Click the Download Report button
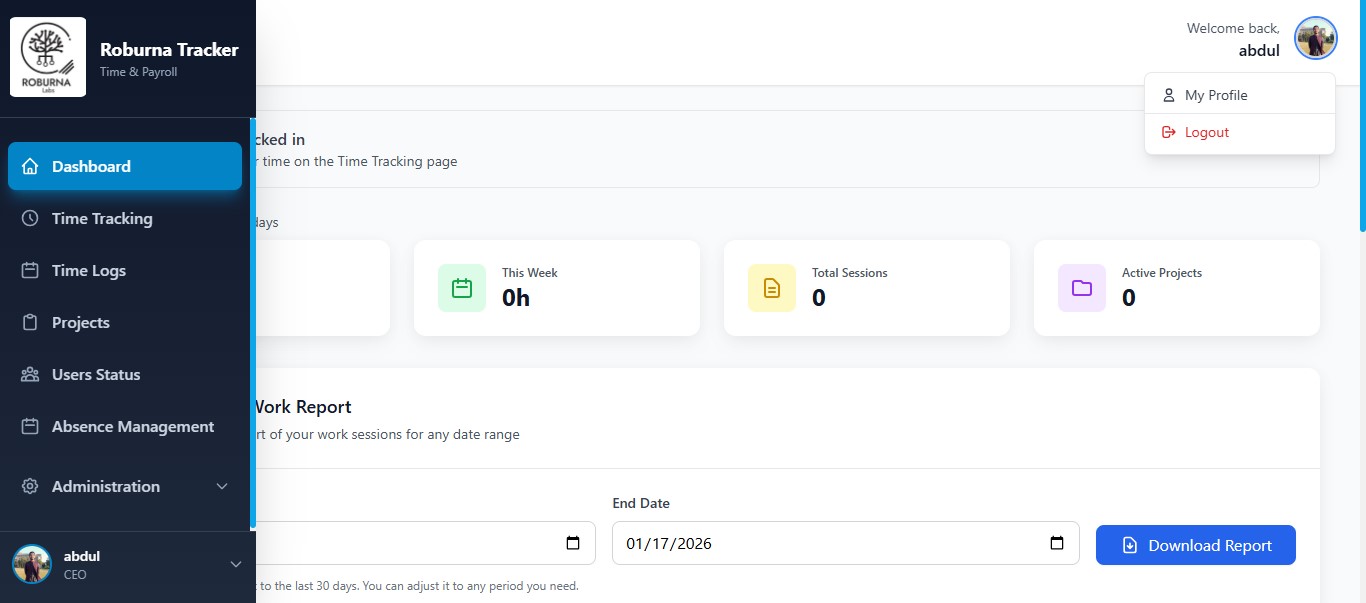The width and height of the screenshot is (1366, 603). coord(1195,545)
